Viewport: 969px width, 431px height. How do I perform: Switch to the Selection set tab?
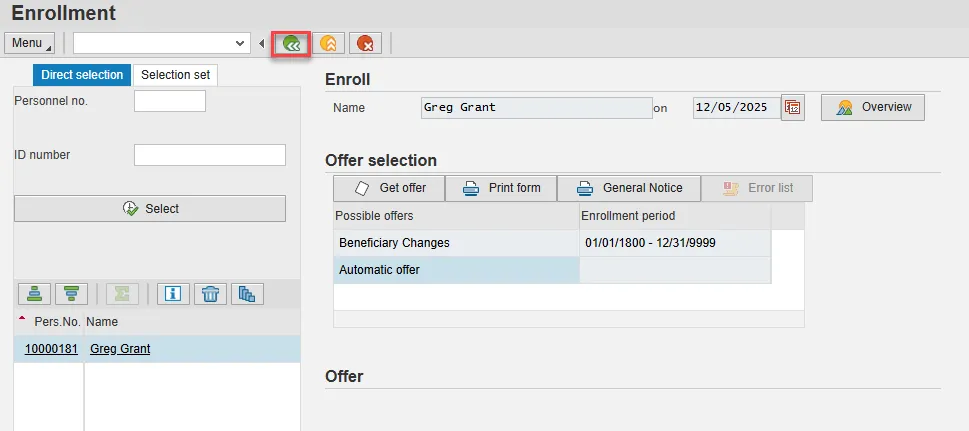175,75
